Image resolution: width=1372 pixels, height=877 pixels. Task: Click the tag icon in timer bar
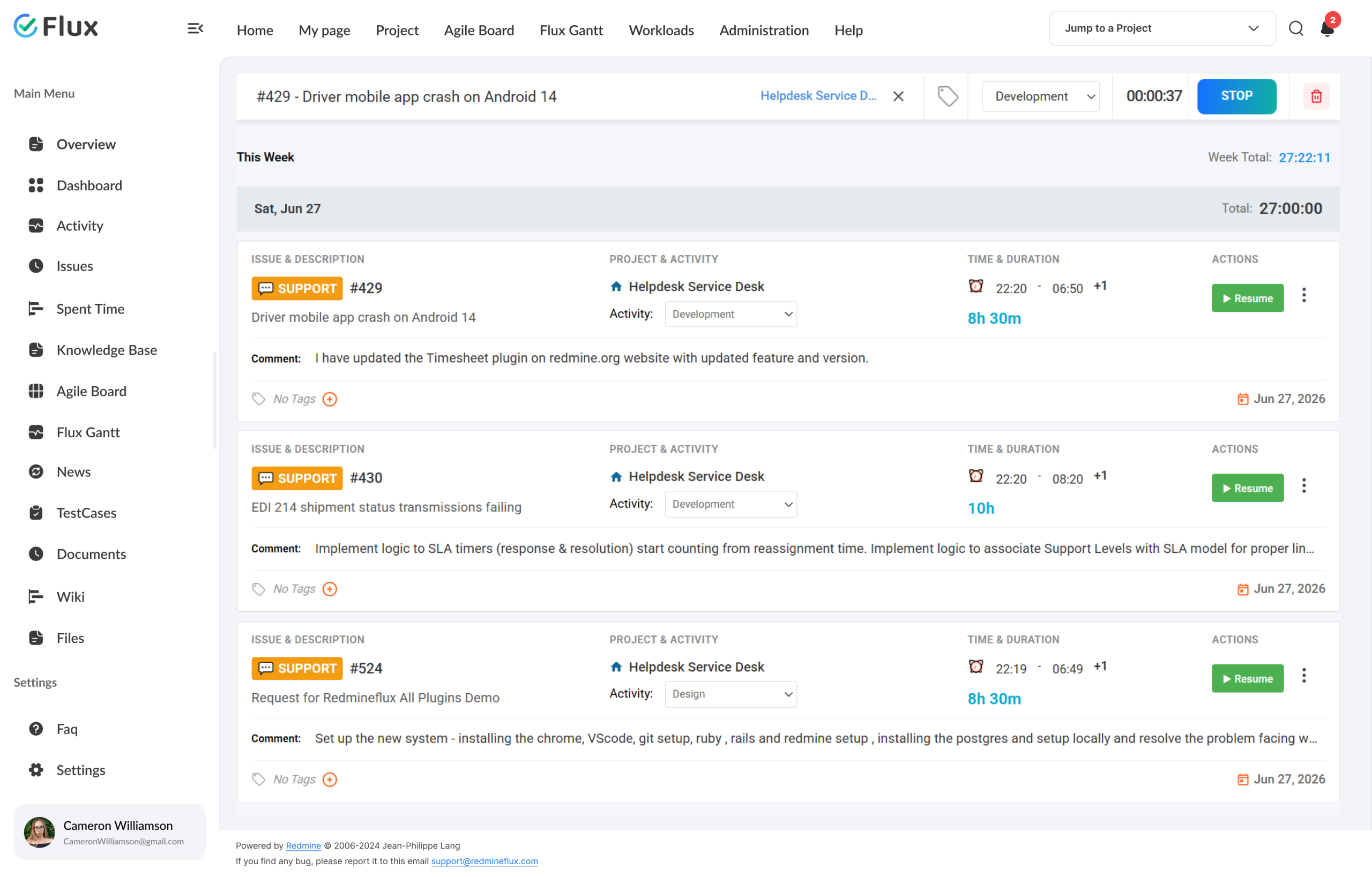click(948, 96)
